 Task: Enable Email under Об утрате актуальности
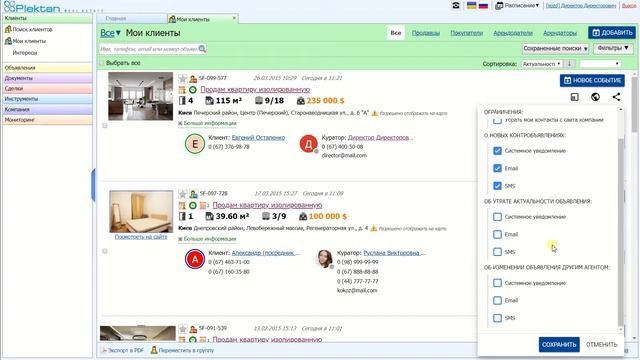click(x=497, y=234)
